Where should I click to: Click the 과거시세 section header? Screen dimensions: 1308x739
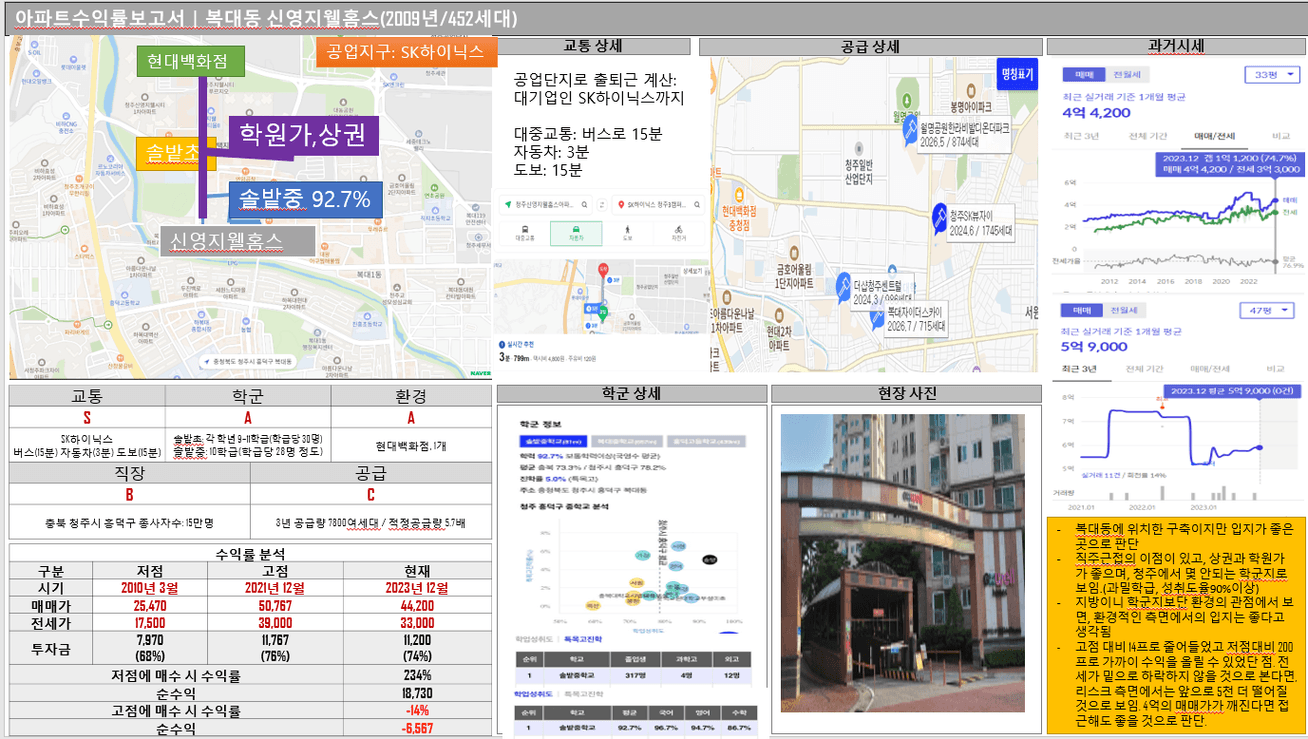[1176, 46]
